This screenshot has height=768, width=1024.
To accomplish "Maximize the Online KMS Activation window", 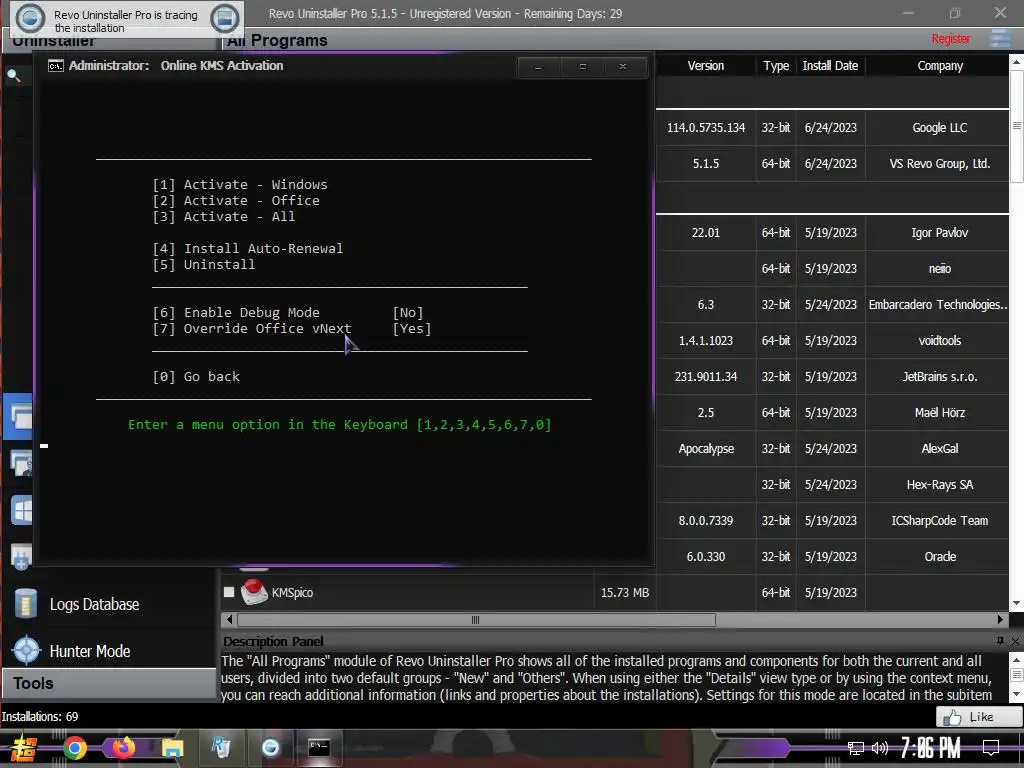I will coord(583,67).
